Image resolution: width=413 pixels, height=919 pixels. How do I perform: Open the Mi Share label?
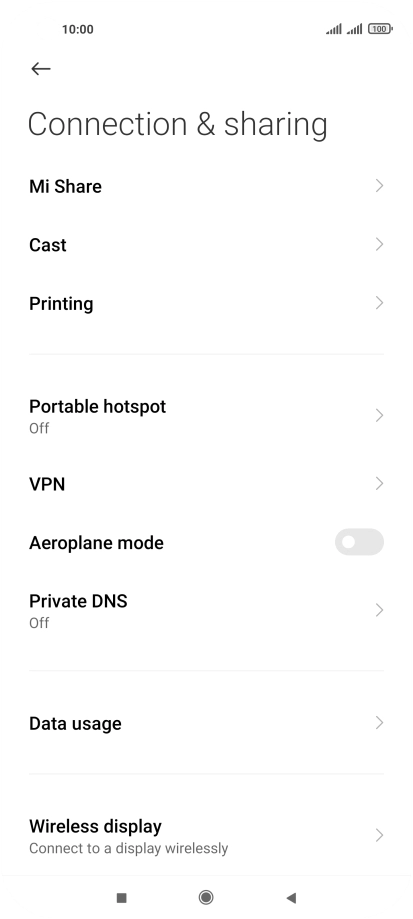[65, 186]
